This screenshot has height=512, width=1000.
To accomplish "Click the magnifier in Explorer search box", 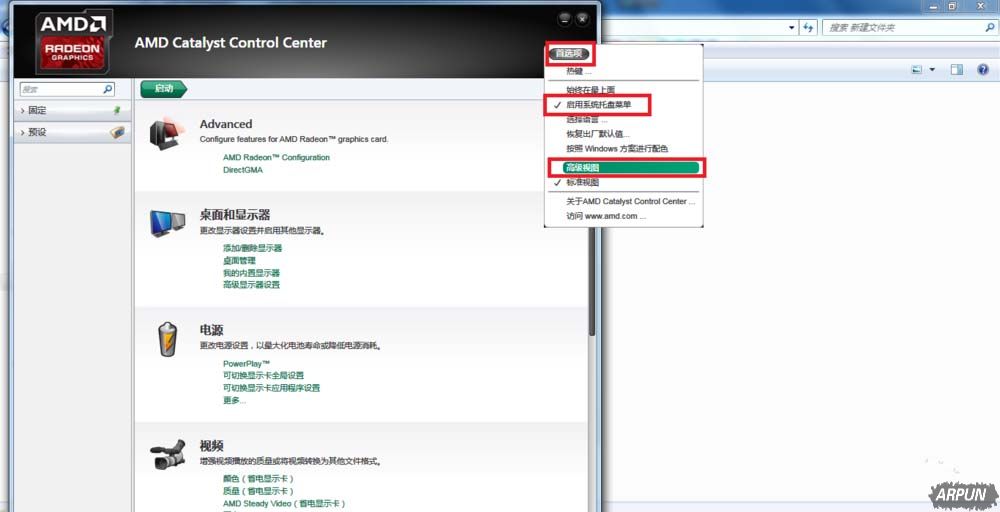I will click(990, 27).
